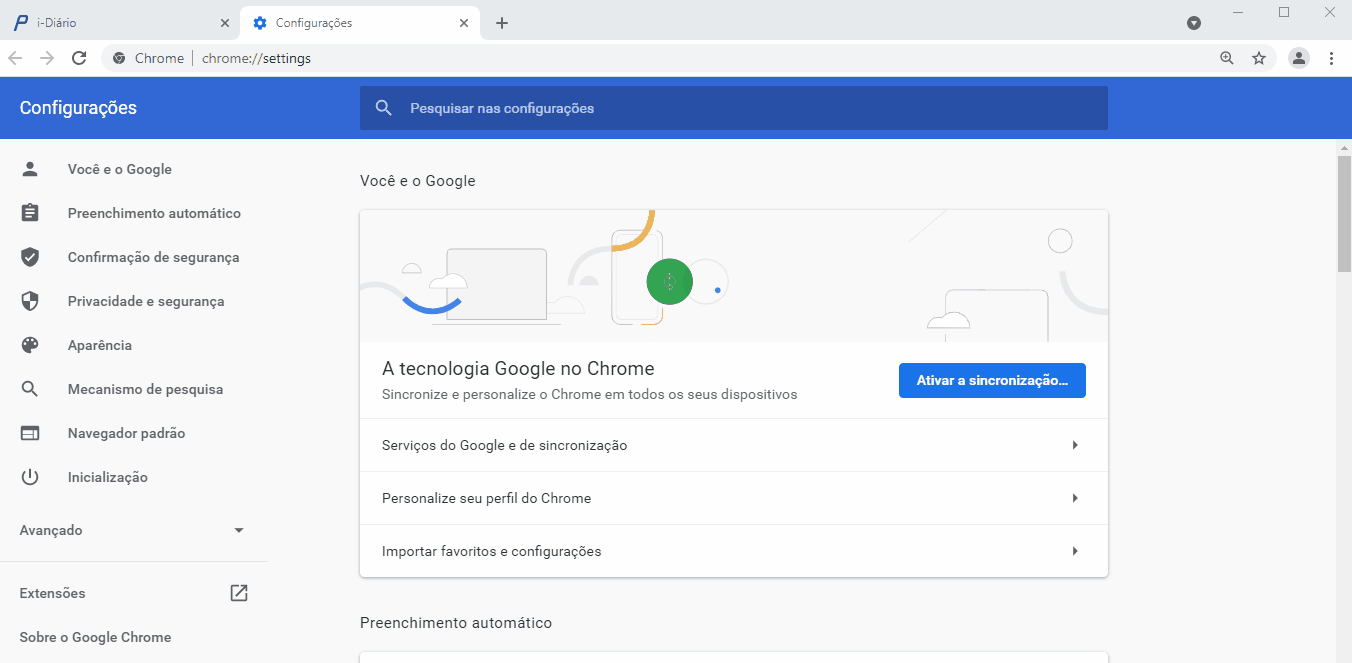Click the external link icon beside Extensões
1352x663 pixels.
point(239,593)
